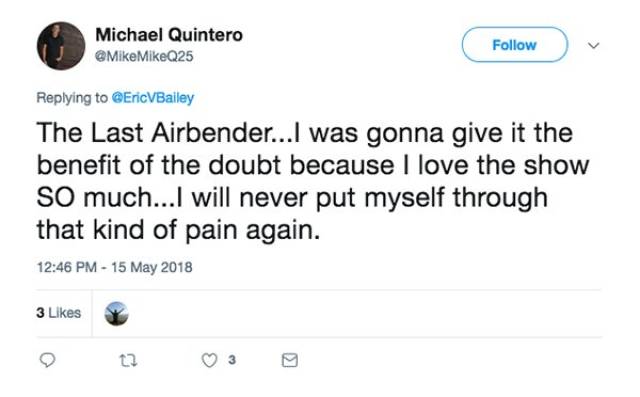Image resolution: width=640 pixels, height=397 pixels.
Task: Open Michael Quintero's profile picture
Action: tap(61, 46)
